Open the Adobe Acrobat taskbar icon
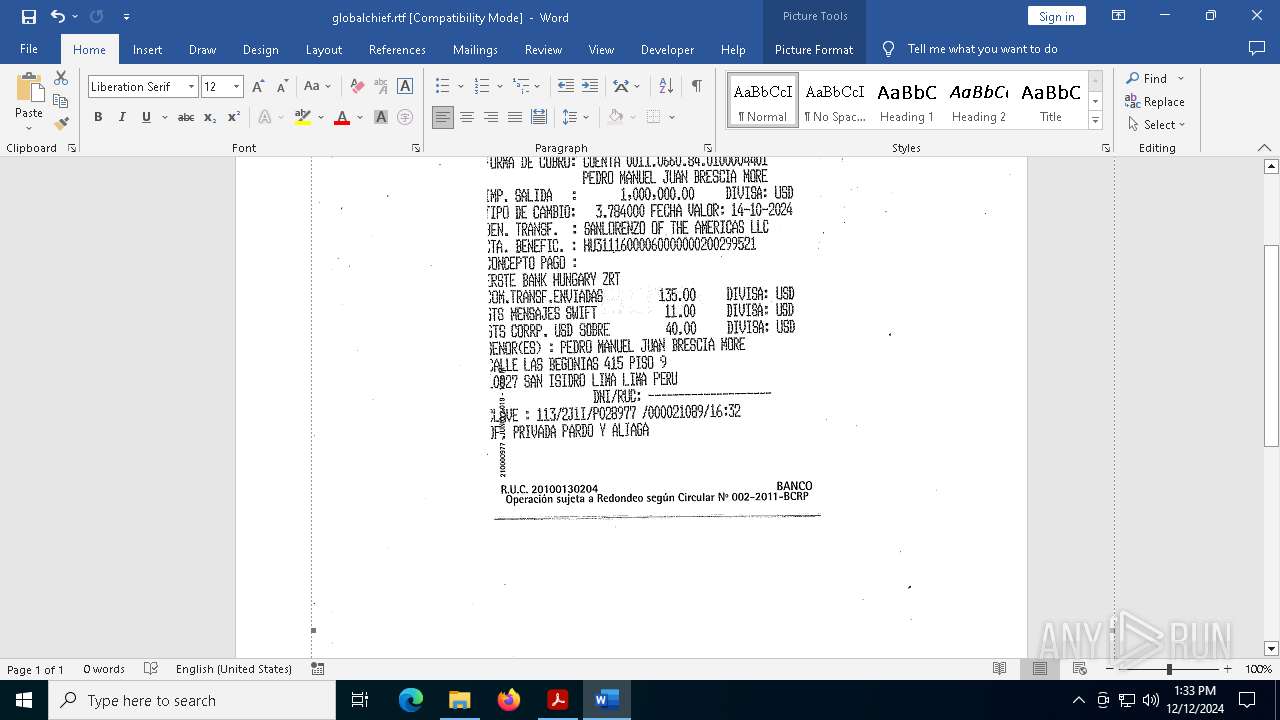This screenshot has width=1280, height=720. [x=557, y=700]
